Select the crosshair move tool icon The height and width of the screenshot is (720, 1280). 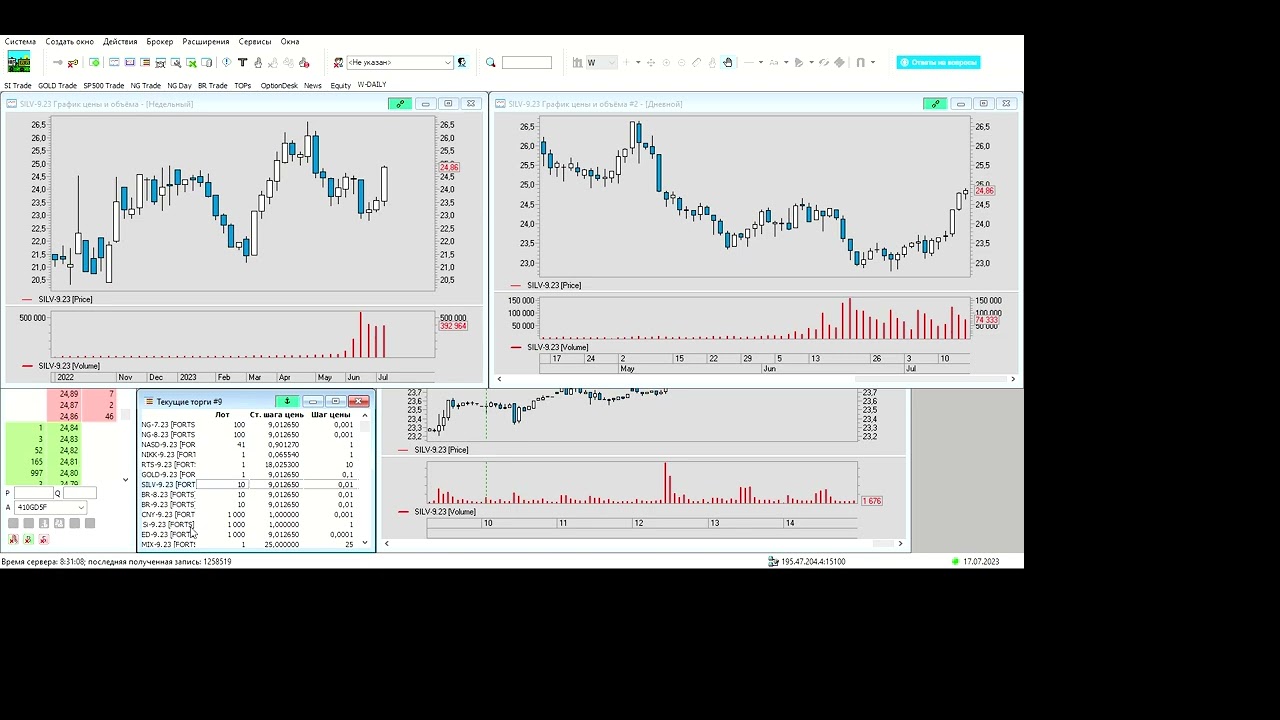[651, 62]
